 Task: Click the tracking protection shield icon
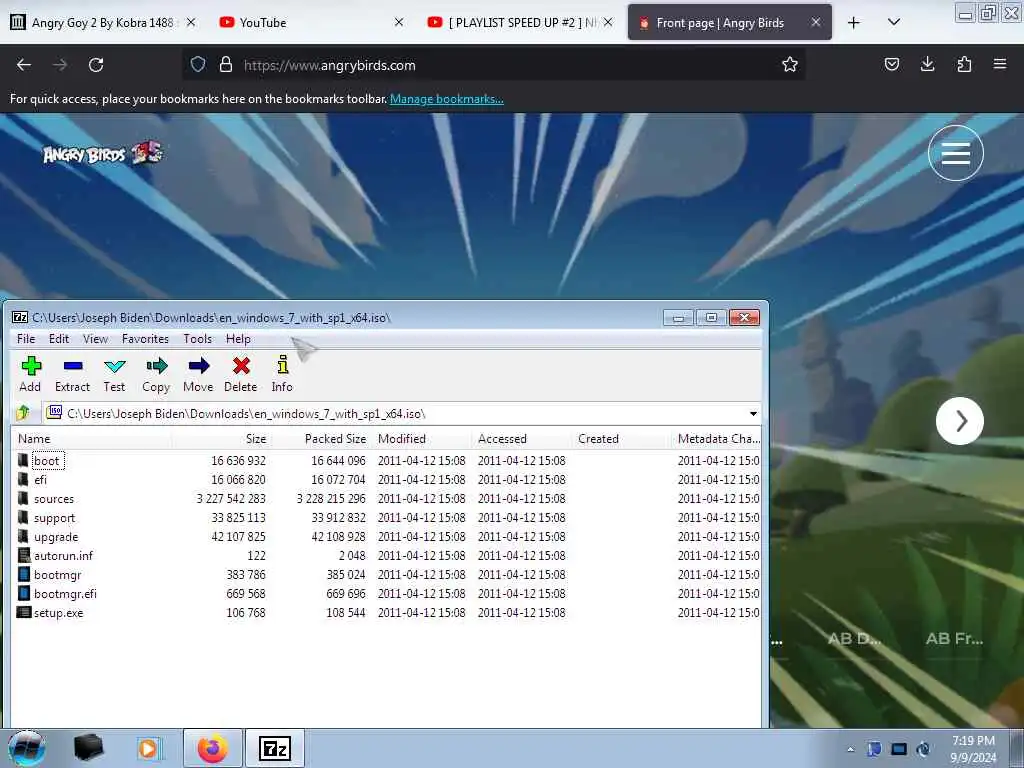point(198,65)
